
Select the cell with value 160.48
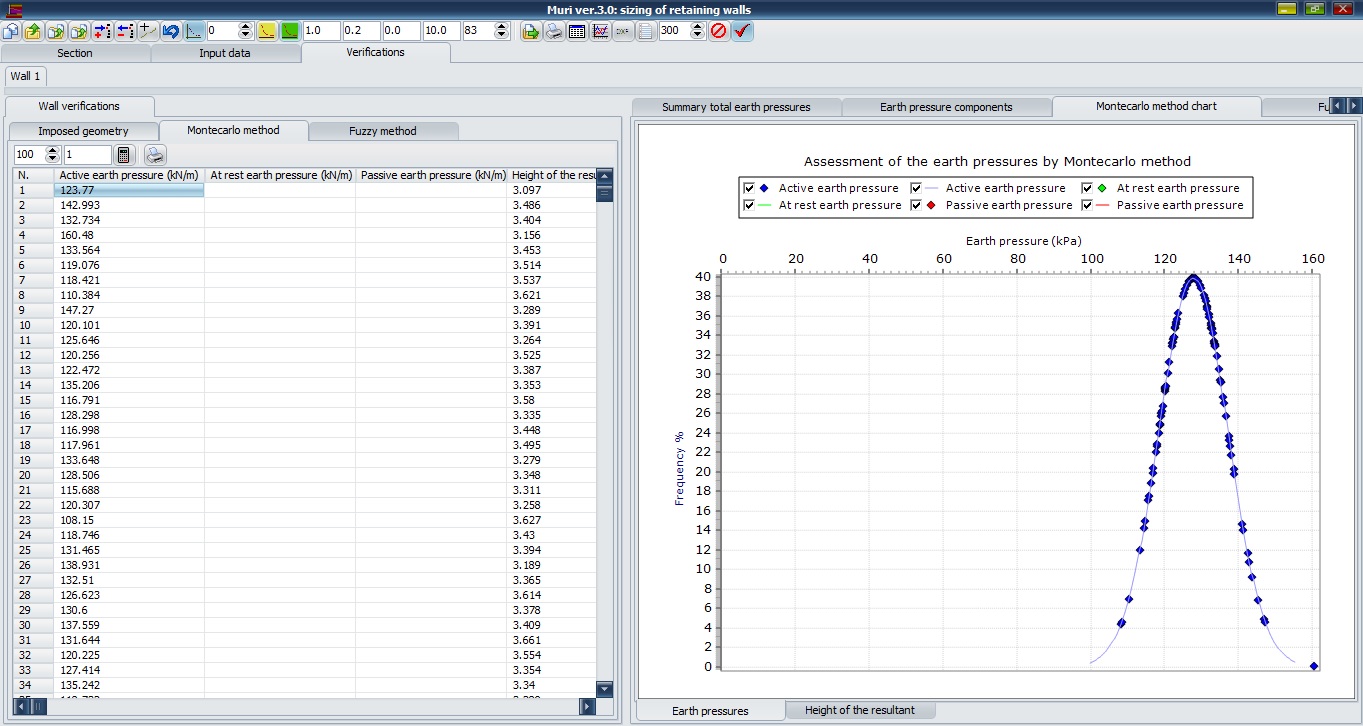tap(129, 235)
